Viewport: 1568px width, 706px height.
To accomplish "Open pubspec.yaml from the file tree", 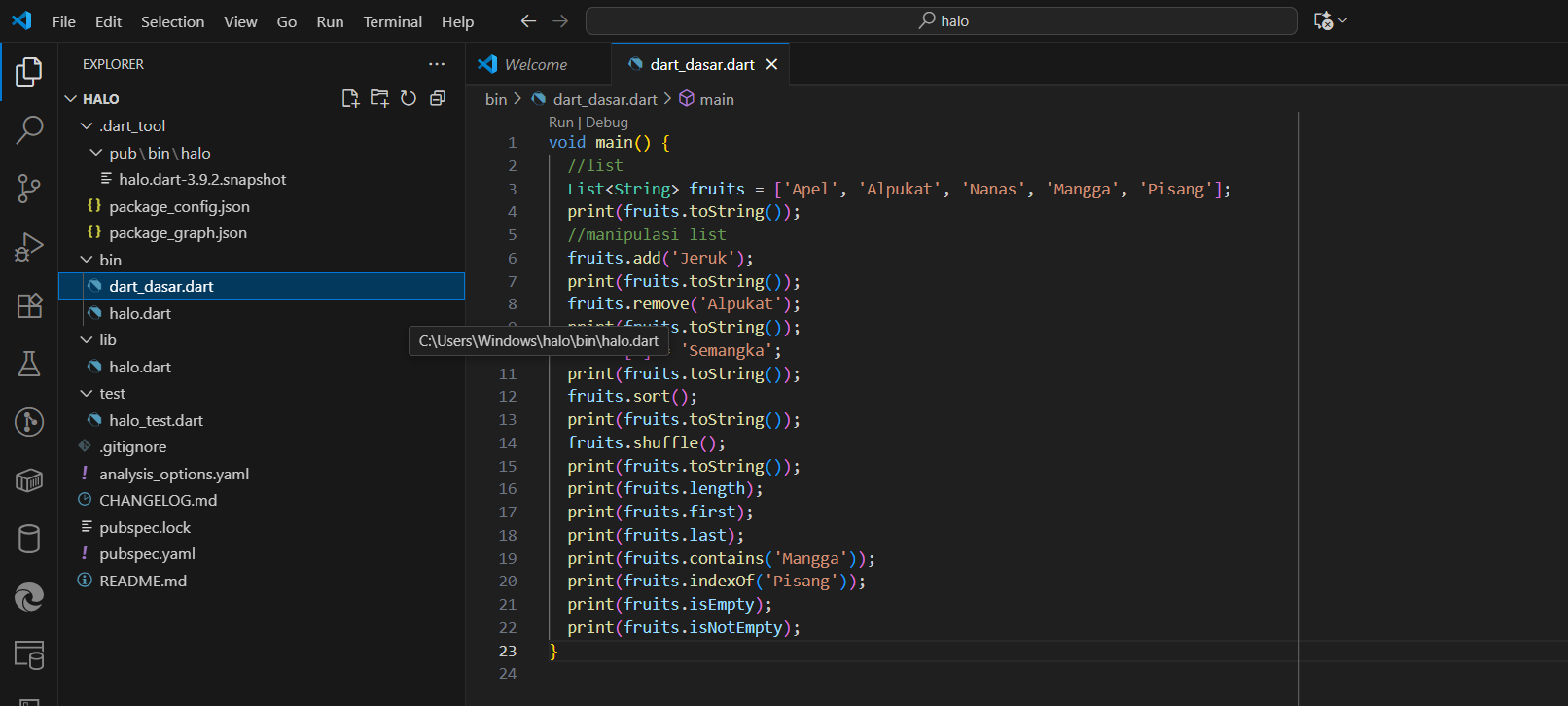I will point(147,554).
